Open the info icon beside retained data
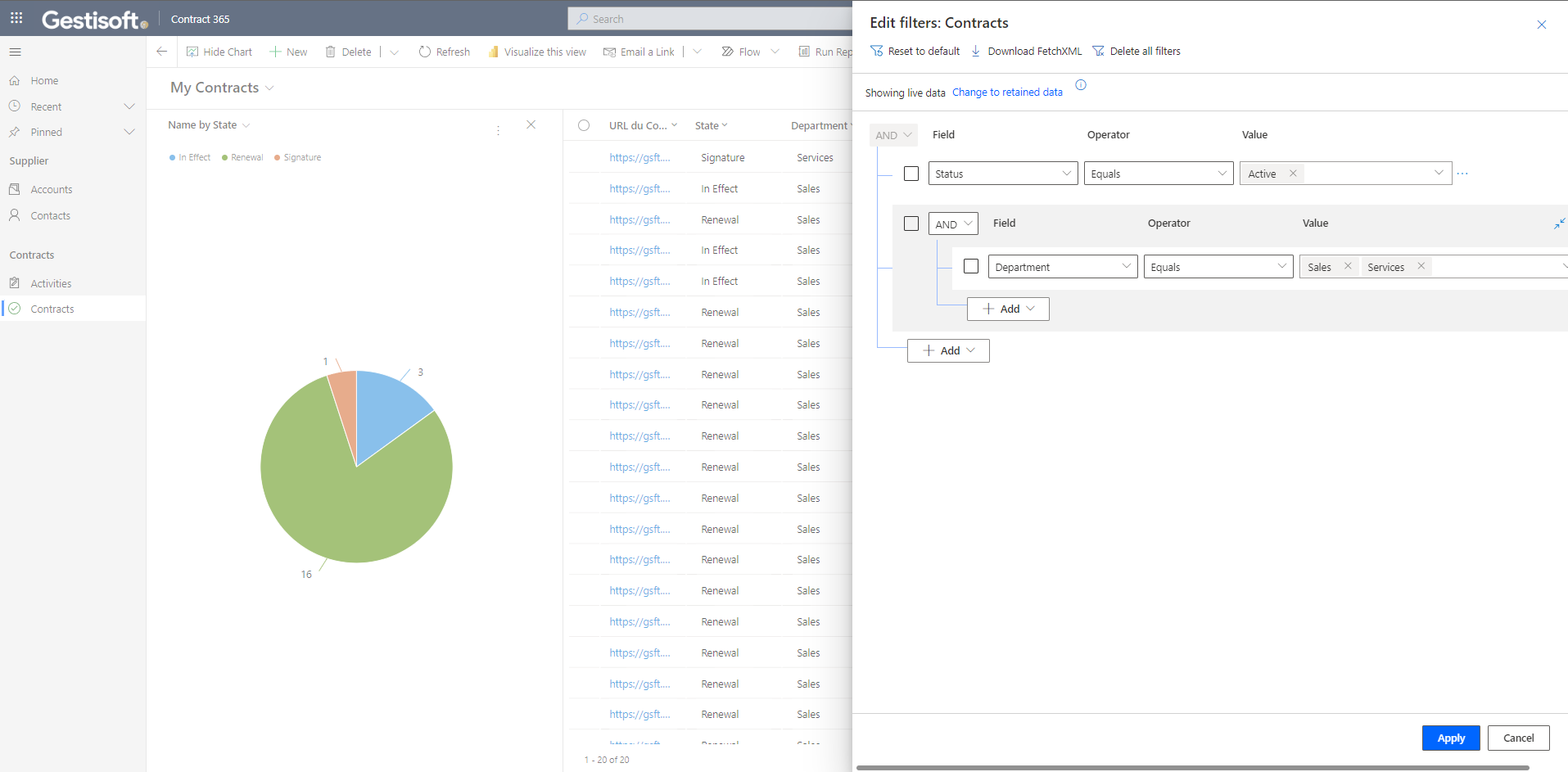1568x772 pixels. click(1081, 85)
